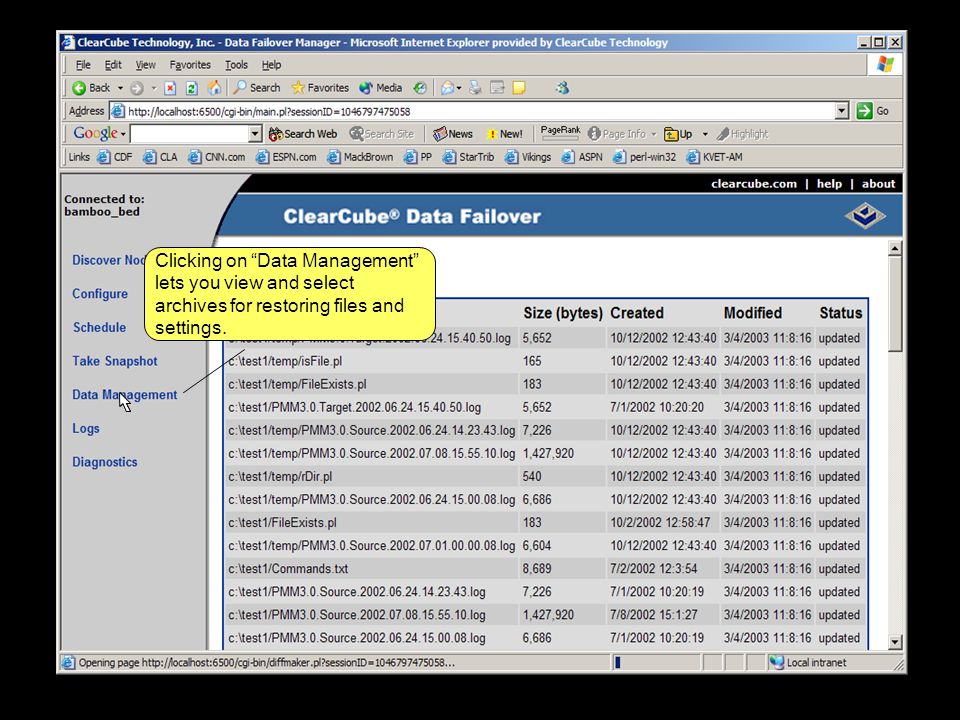Open News on the Google toolbar
This screenshot has height=720, width=960.
point(453,134)
